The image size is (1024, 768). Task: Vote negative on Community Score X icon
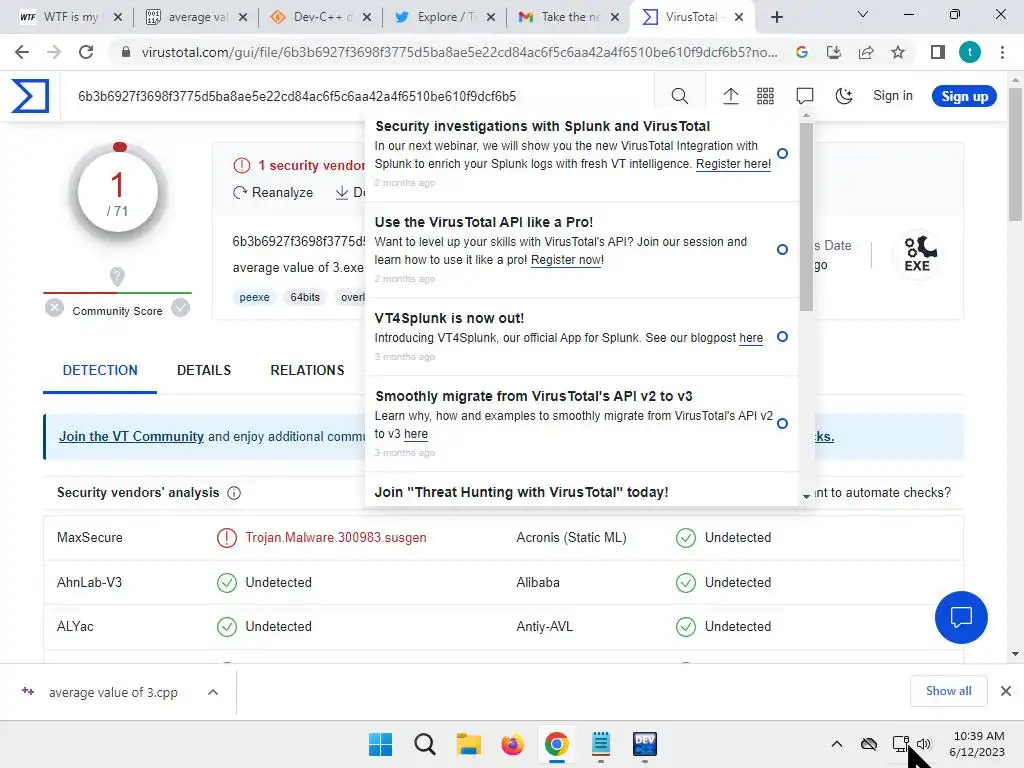(x=54, y=308)
